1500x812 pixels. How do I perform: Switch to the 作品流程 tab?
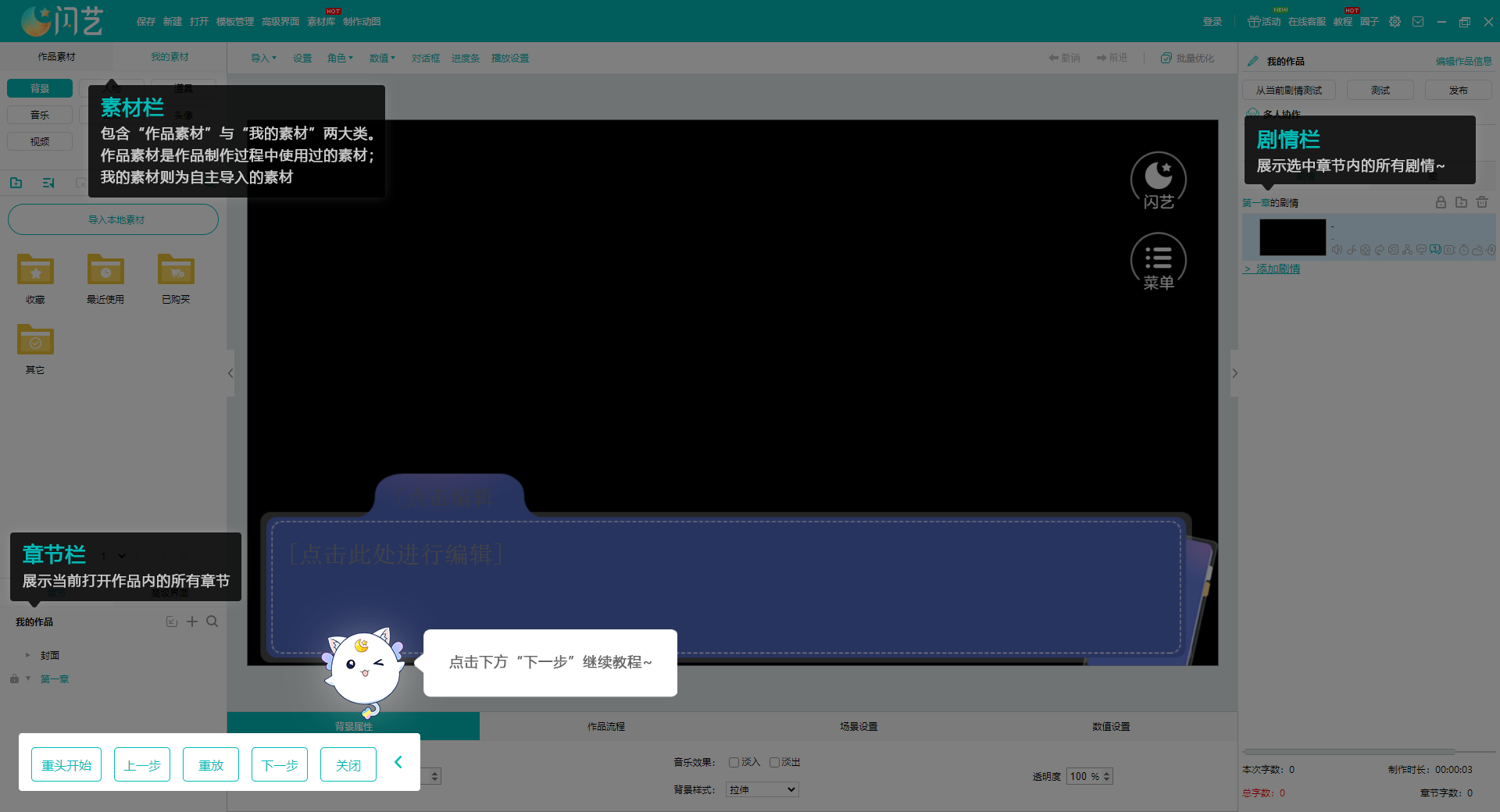pyautogui.click(x=606, y=726)
